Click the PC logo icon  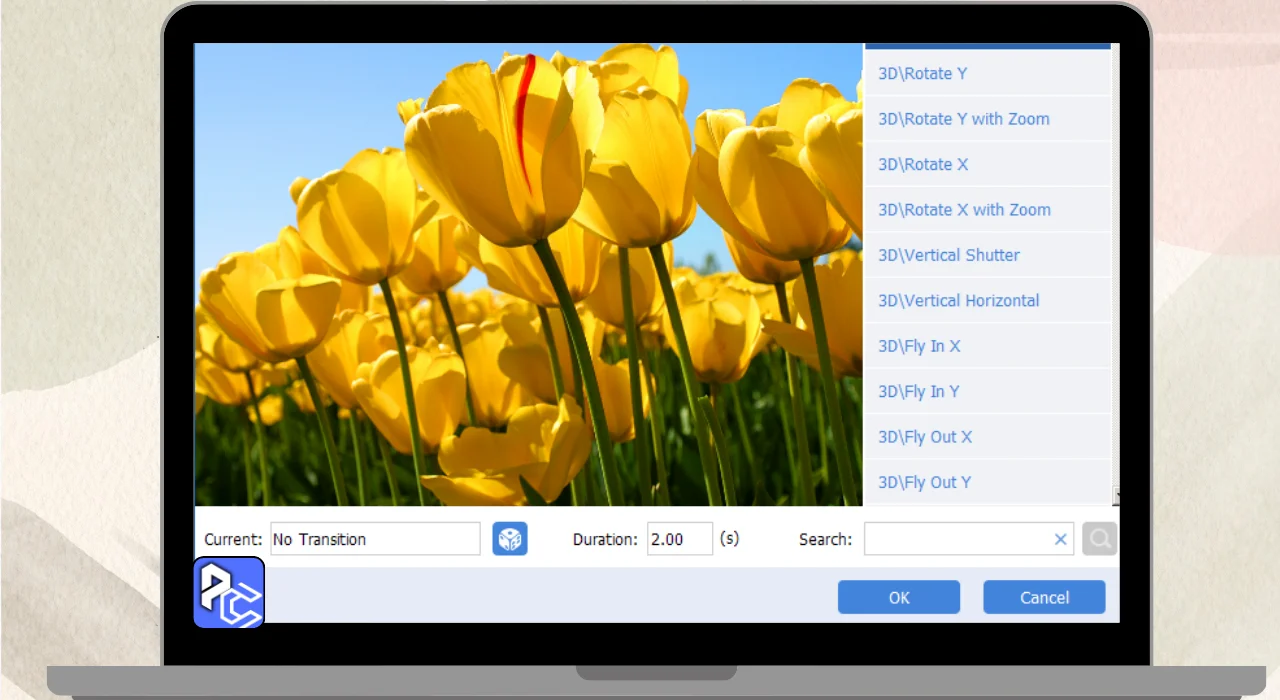click(x=229, y=593)
